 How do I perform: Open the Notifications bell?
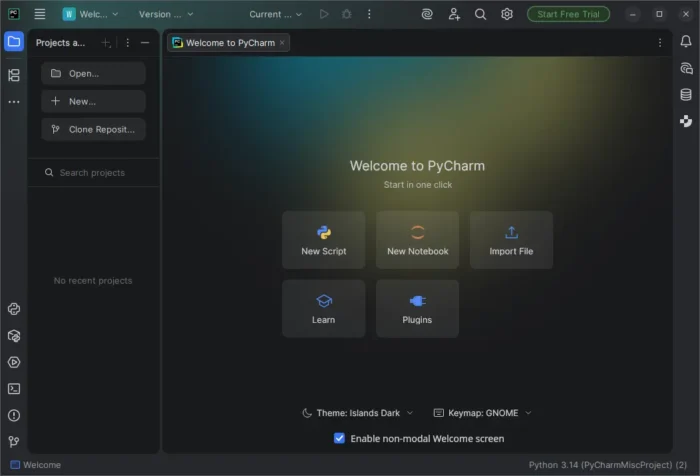(x=686, y=42)
